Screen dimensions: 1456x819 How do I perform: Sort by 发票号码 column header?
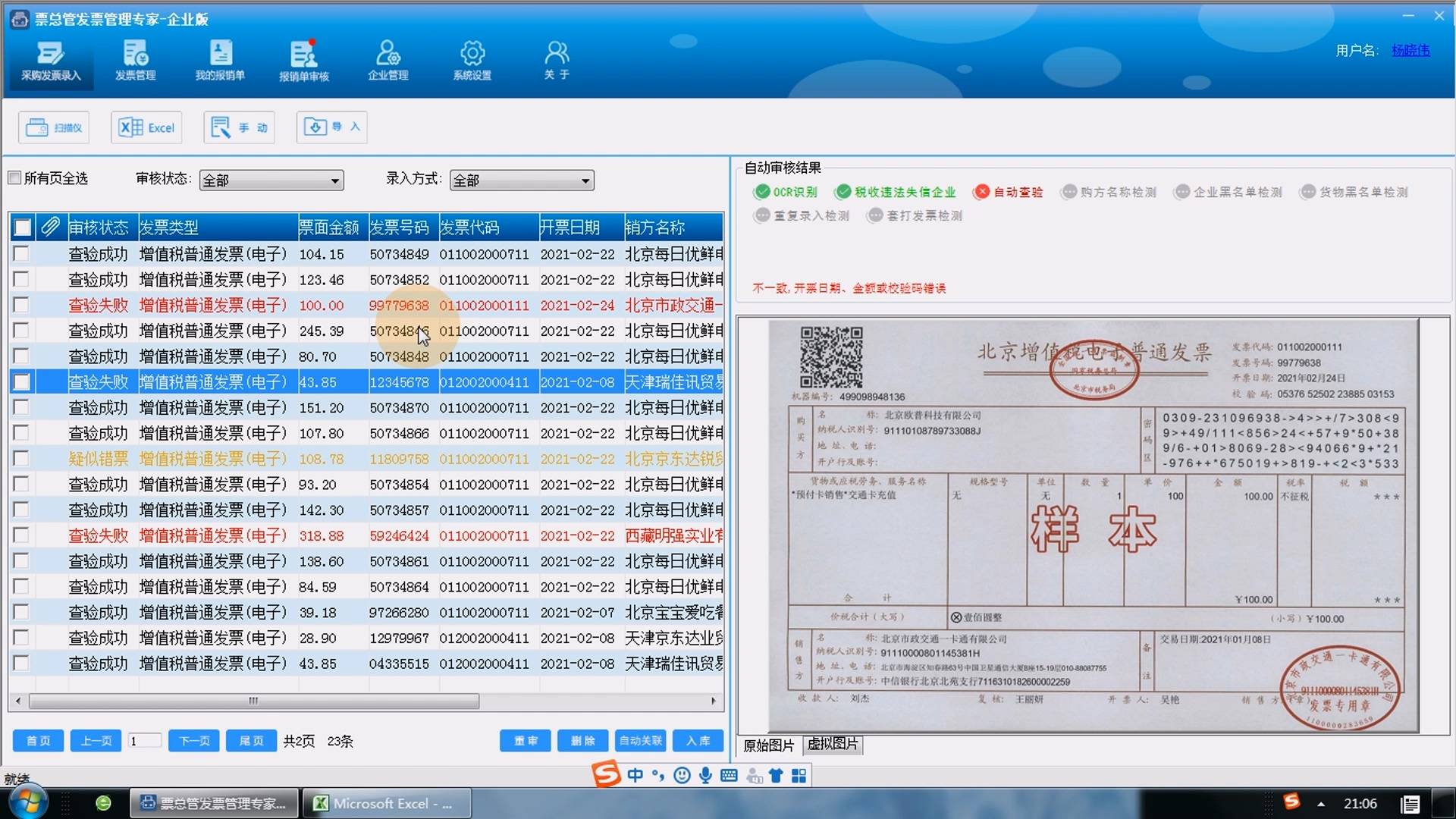pos(403,227)
